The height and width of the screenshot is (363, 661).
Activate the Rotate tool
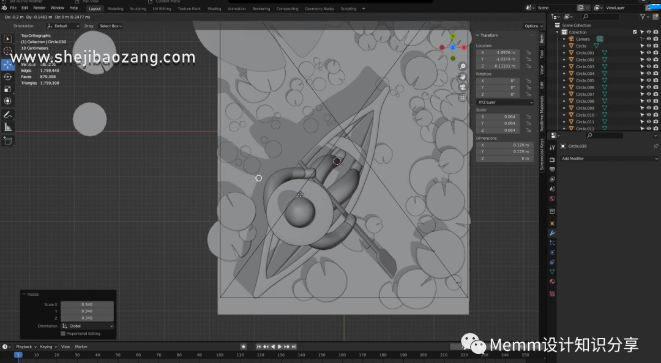coord(8,77)
